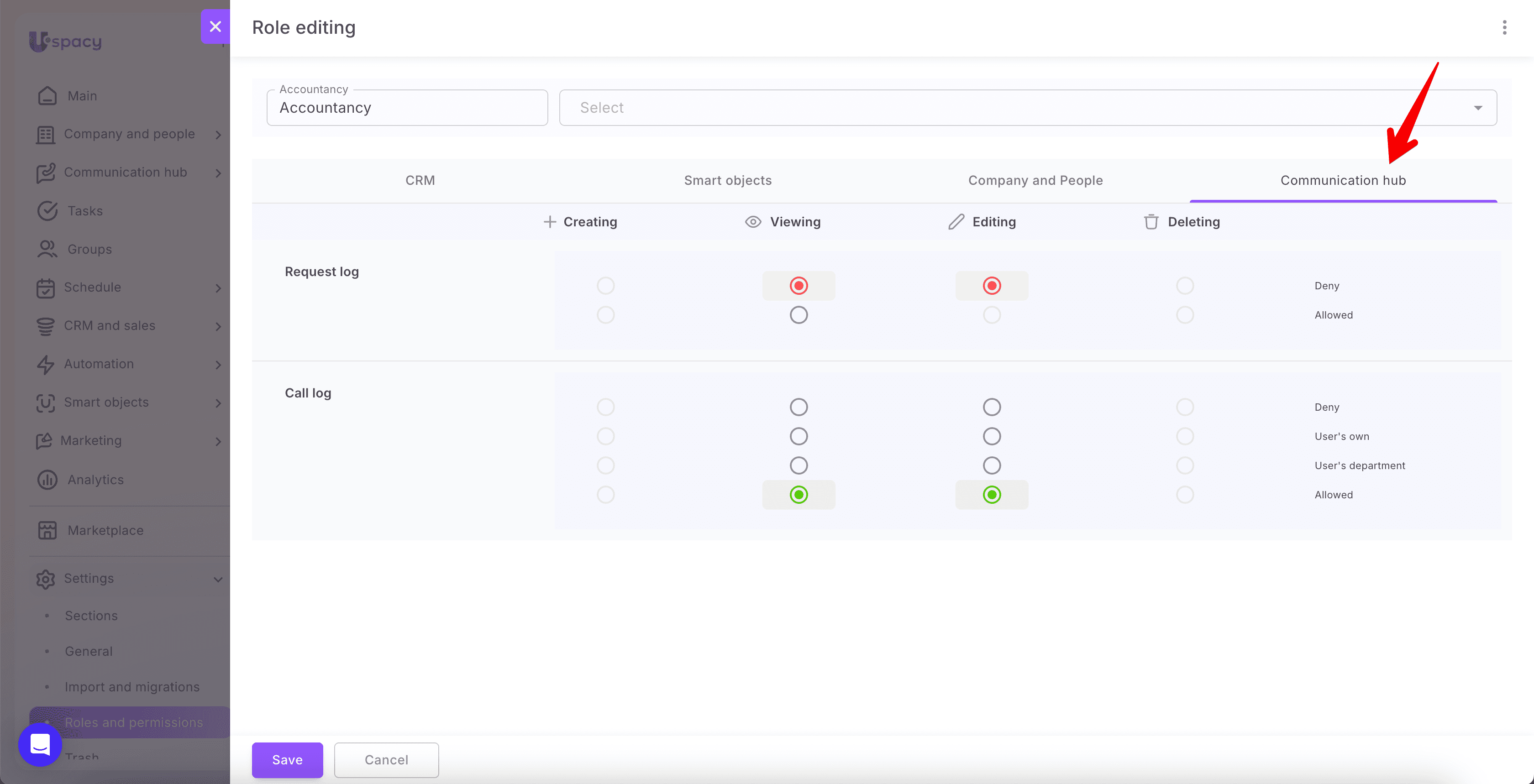Click the Schedule calendar icon
The image size is (1534, 784).
point(45,287)
